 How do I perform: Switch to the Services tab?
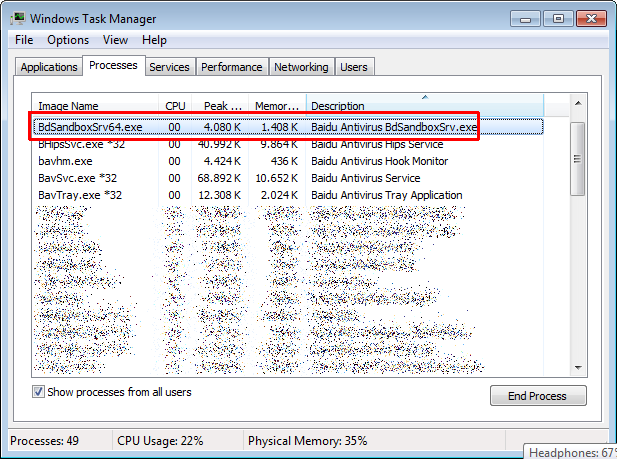pyautogui.click(x=169, y=67)
